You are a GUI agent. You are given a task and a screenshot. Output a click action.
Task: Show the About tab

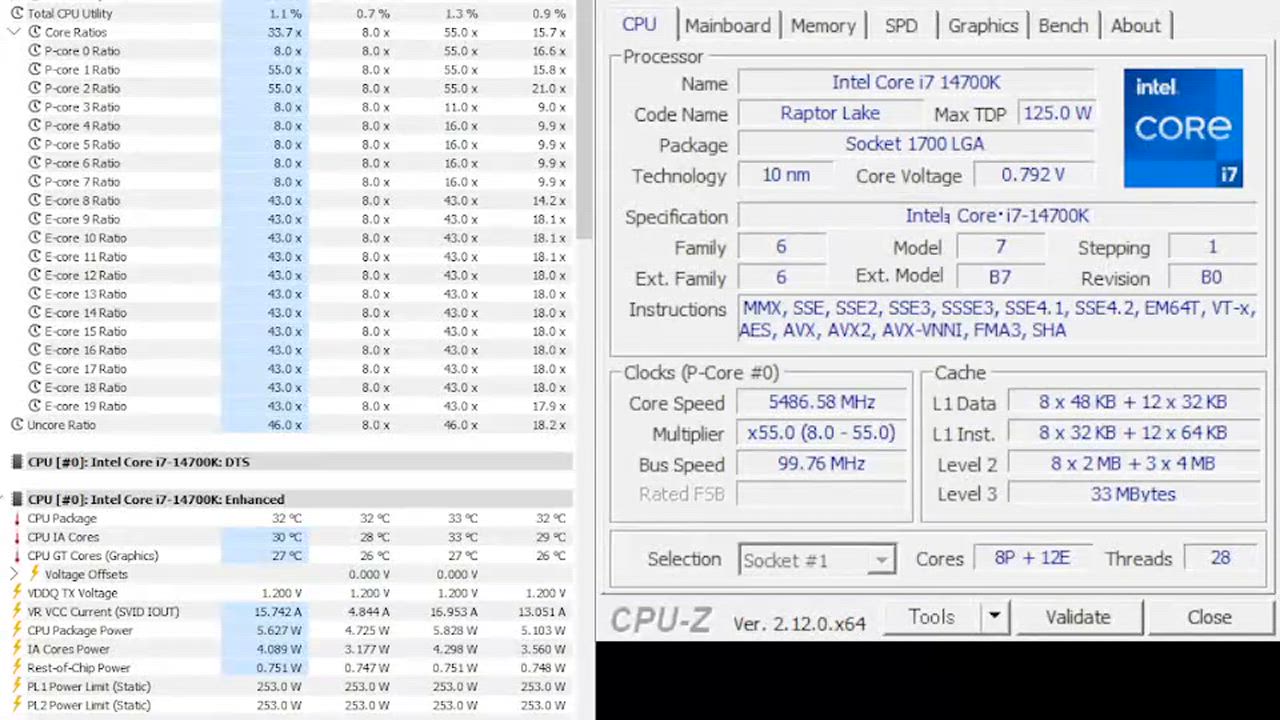pyautogui.click(x=1136, y=26)
